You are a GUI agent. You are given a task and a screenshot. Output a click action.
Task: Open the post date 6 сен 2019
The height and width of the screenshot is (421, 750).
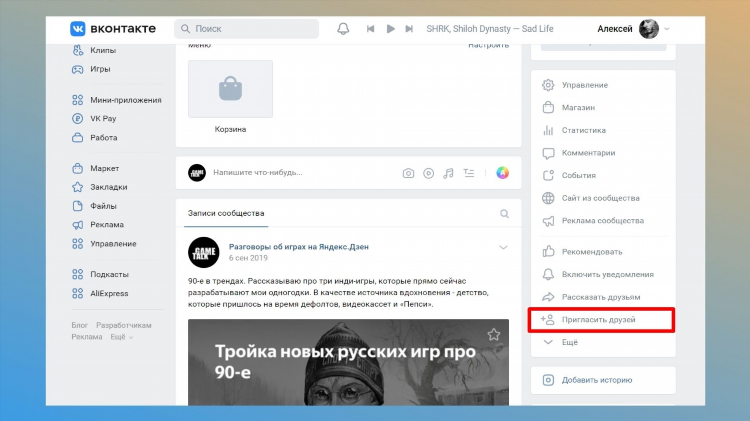pos(248,258)
